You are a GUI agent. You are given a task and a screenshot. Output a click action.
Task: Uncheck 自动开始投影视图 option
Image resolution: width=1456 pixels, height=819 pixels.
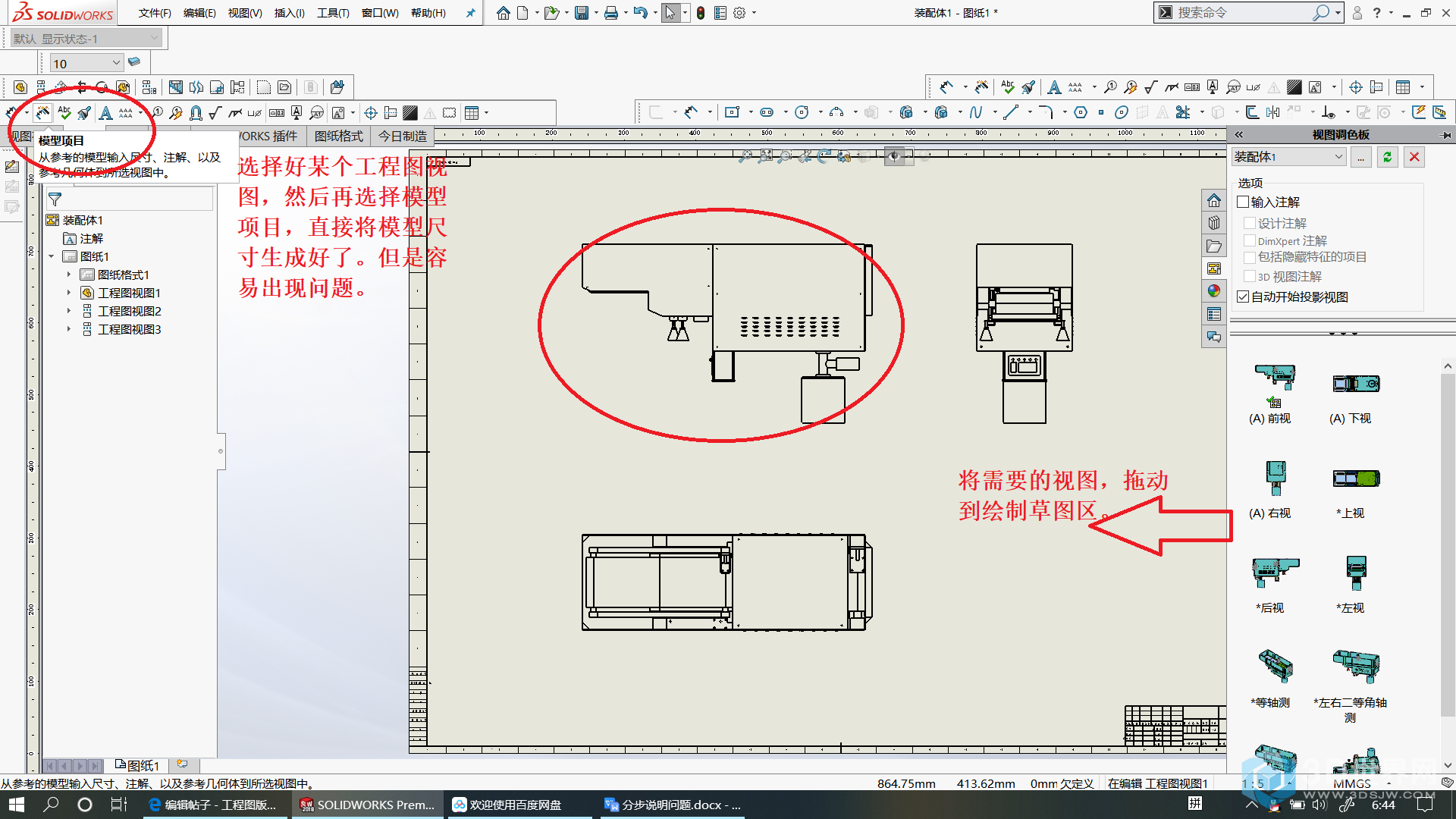point(1242,297)
